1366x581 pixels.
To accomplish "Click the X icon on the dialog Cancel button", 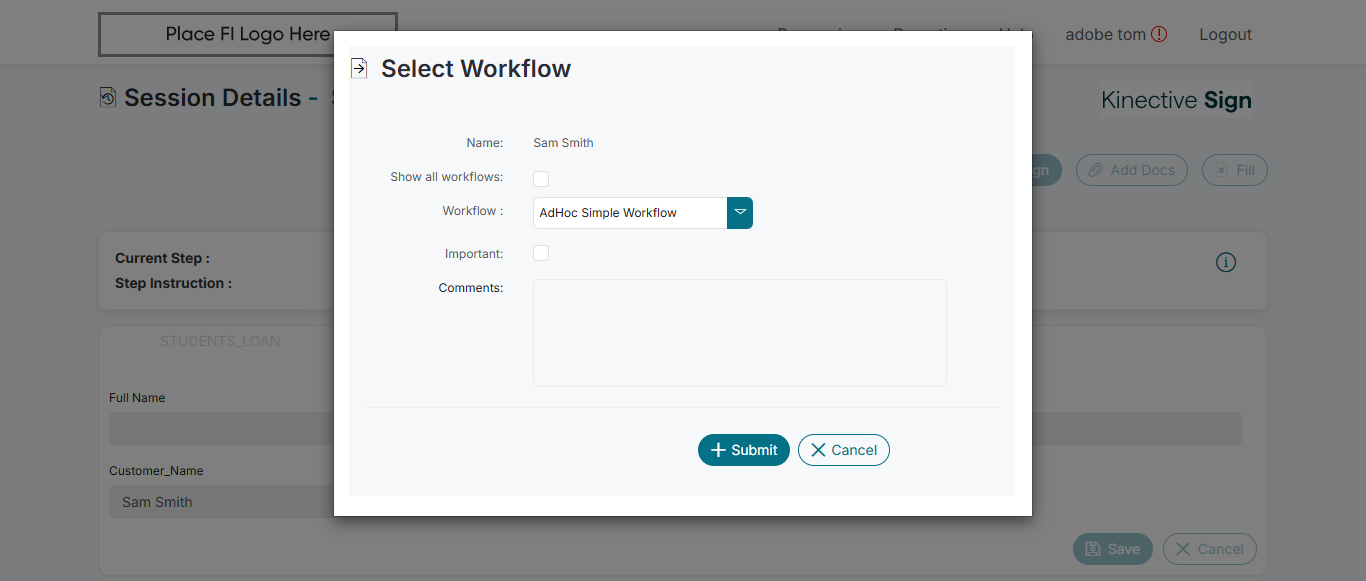I will pos(818,450).
